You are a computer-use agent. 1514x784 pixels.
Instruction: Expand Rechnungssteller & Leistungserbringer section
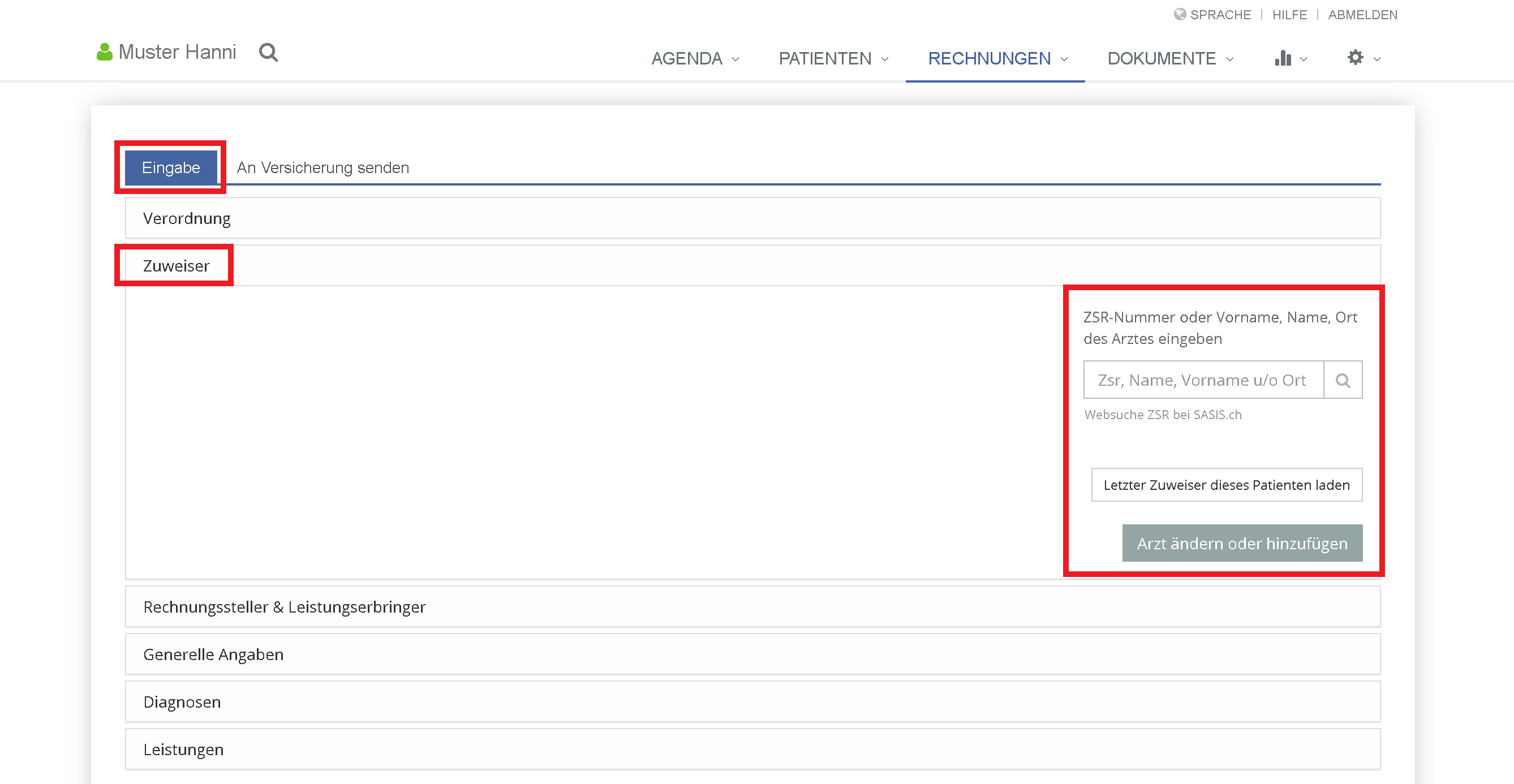pyautogui.click(x=752, y=606)
